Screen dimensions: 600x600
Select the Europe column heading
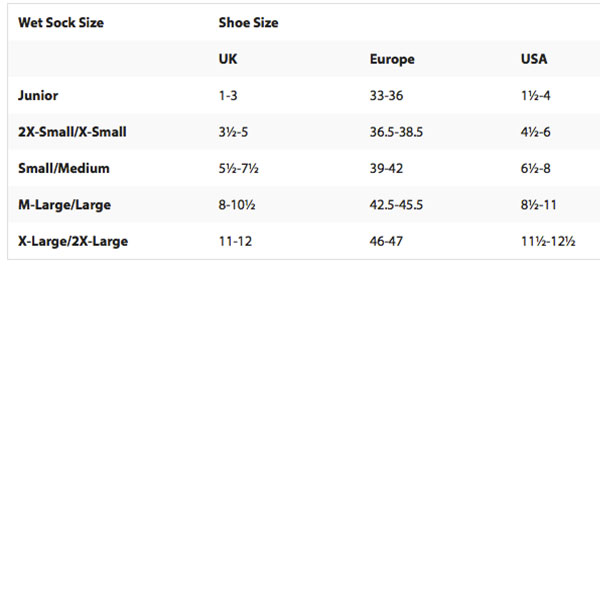click(392, 59)
